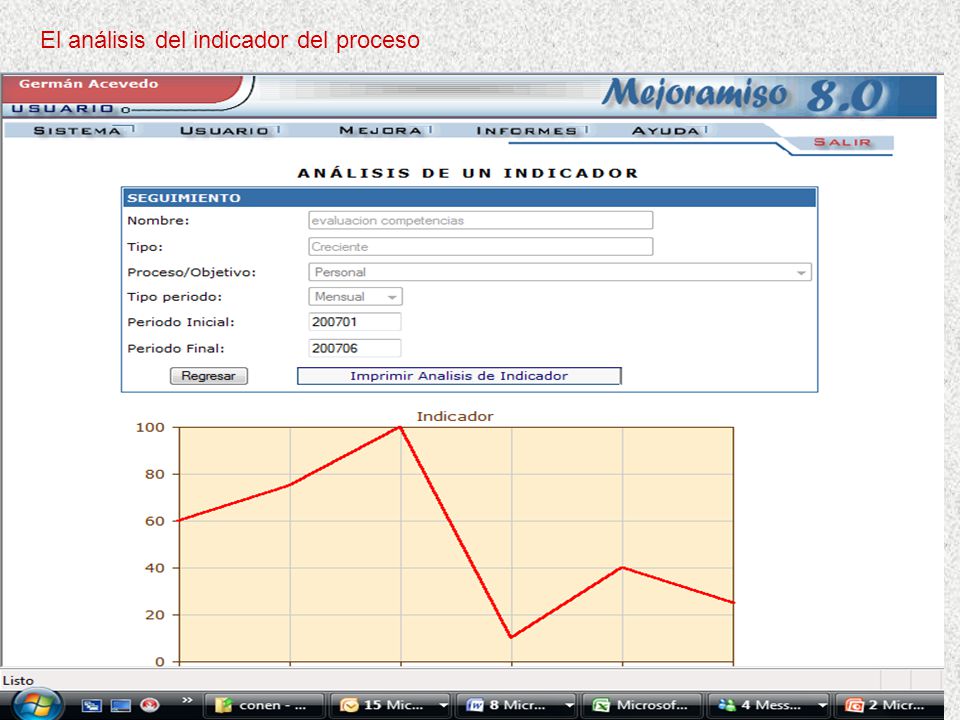Click the slide title about análisis del indicador
The height and width of the screenshot is (720, 960).
(230, 40)
